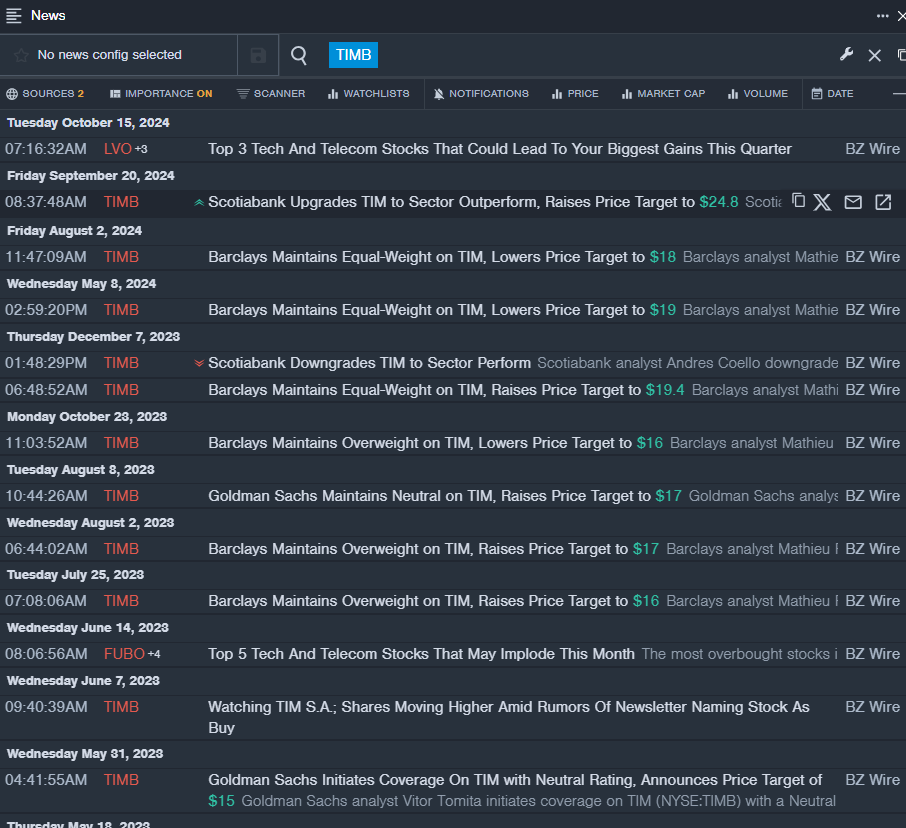This screenshot has height=828, width=906.
Task: Click the search magnifier icon
Action: [299, 55]
